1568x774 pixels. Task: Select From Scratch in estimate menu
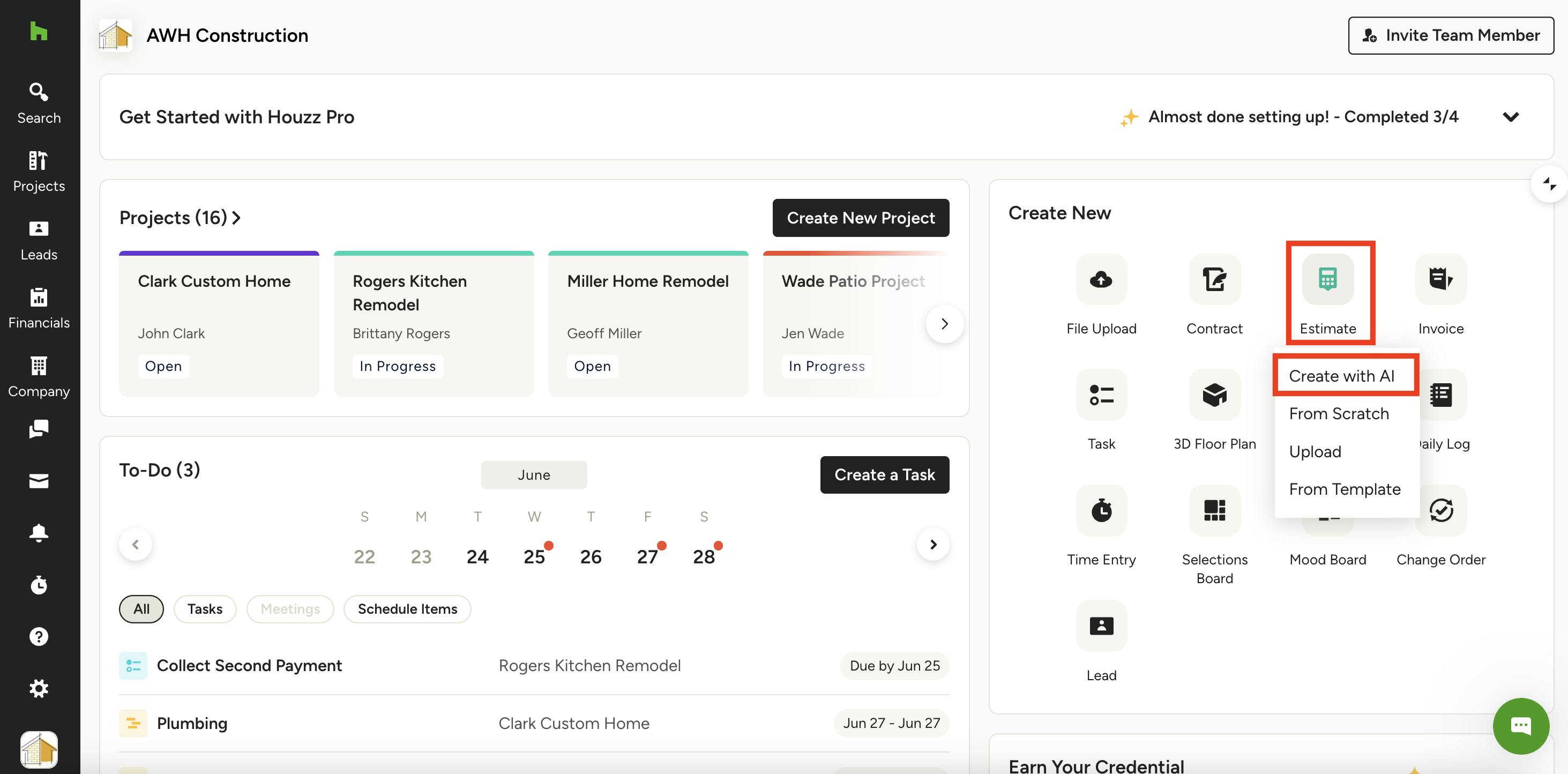(1339, 413)
